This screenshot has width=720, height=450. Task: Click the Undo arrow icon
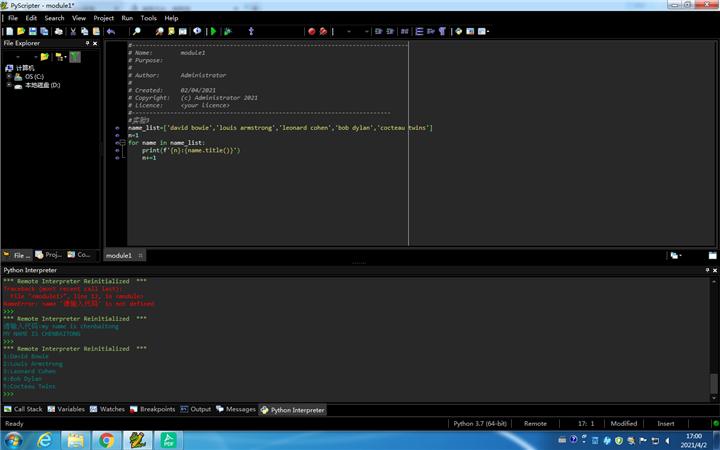tap(111, 31)
